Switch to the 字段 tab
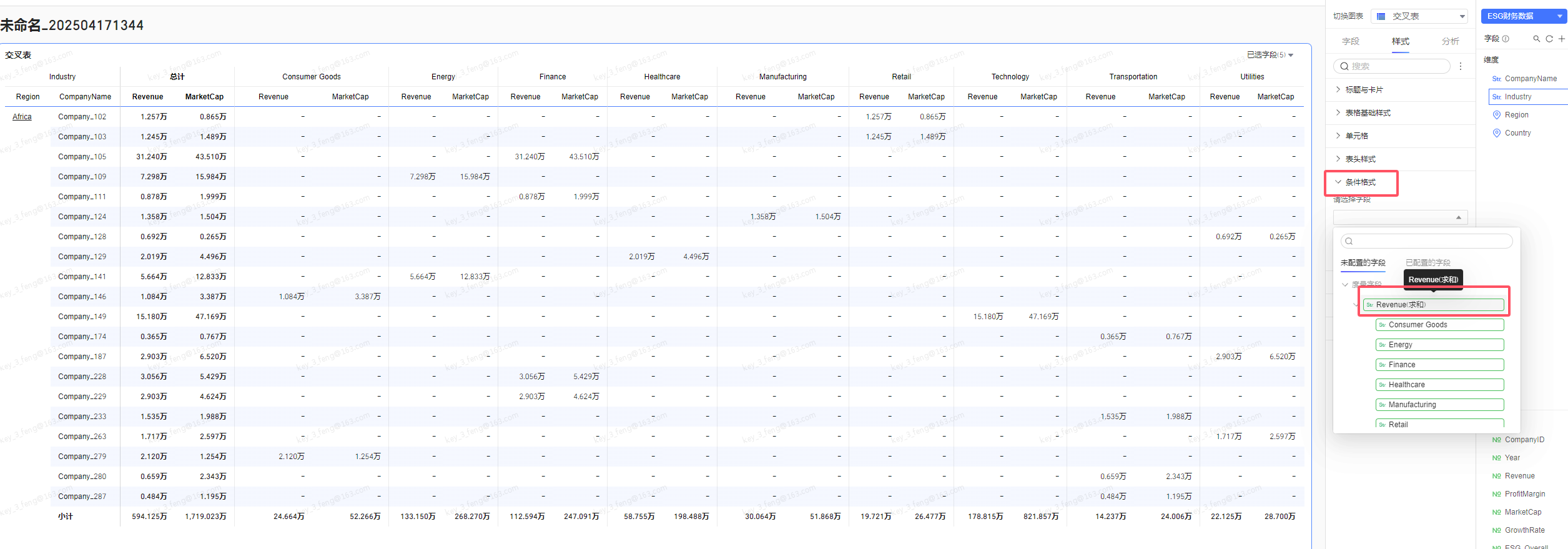The height and width of the screenshot is (549, 1568). tap(1351, 41)
